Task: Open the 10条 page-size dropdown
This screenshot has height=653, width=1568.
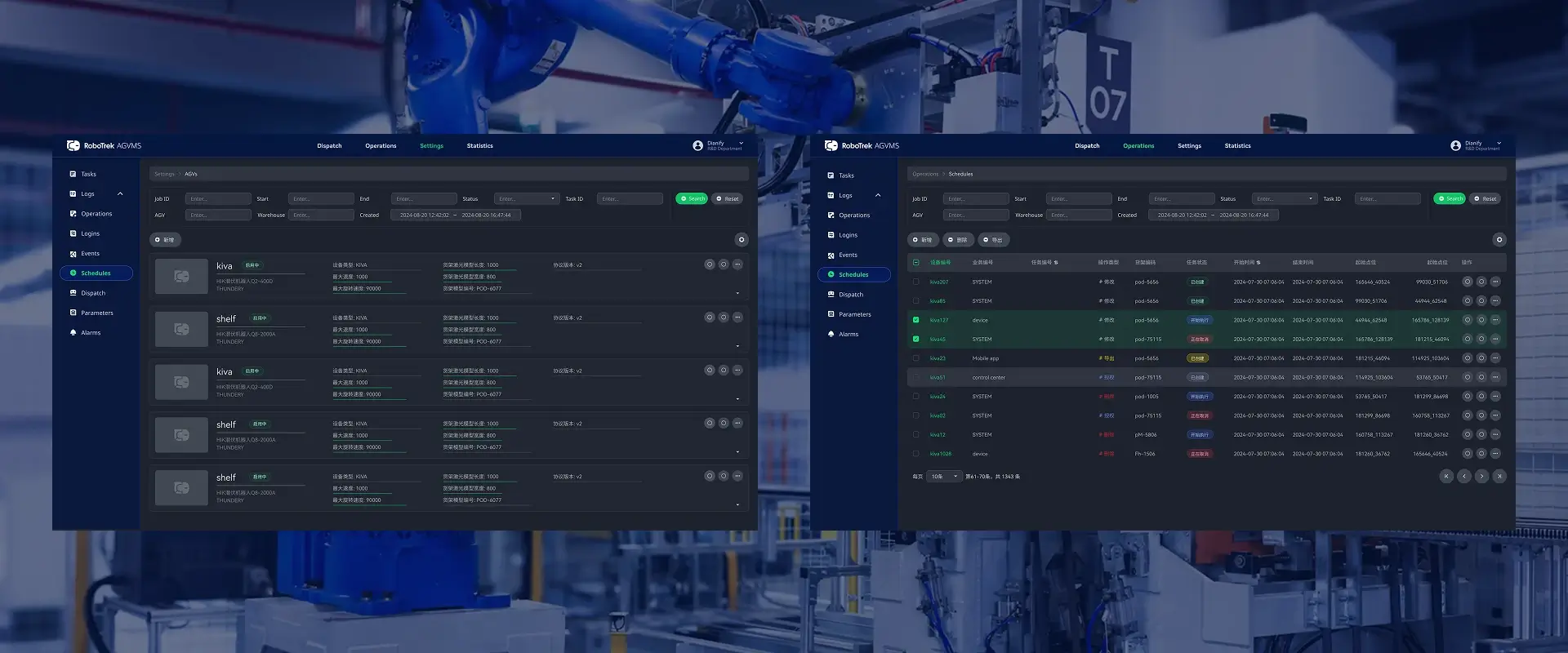Action: (x=944, y=477)
